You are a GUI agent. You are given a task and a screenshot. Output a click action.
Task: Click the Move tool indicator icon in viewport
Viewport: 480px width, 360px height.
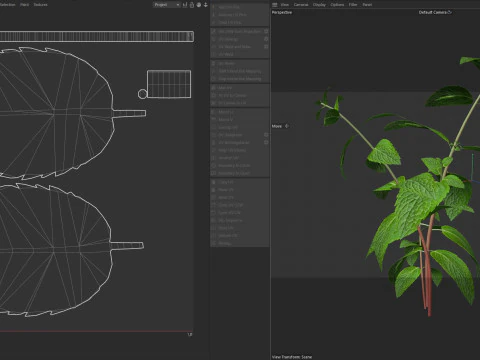pyautogui.click(x=287, y=126)
